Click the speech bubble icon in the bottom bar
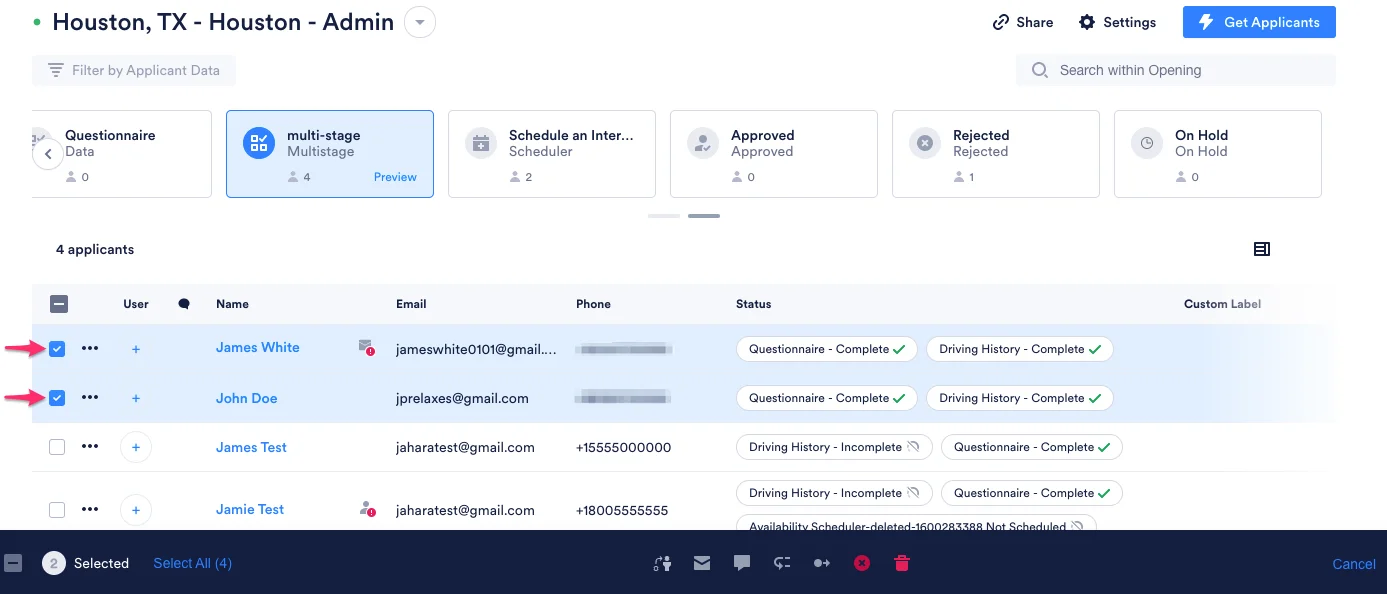The height and width of the screenshot is (594, 1387). (742, 563)
